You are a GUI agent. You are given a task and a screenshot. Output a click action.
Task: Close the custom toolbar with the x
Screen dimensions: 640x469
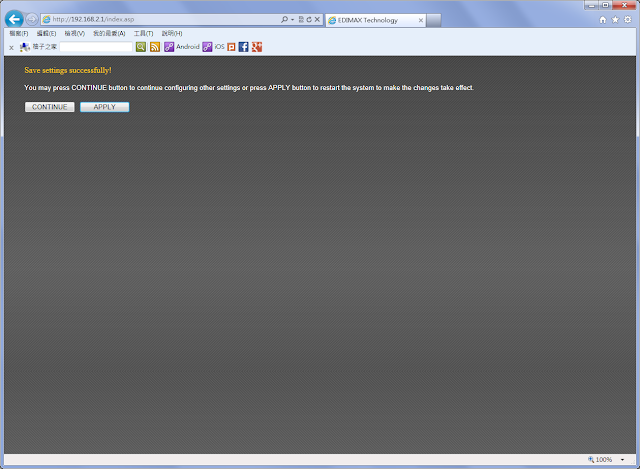11,48
